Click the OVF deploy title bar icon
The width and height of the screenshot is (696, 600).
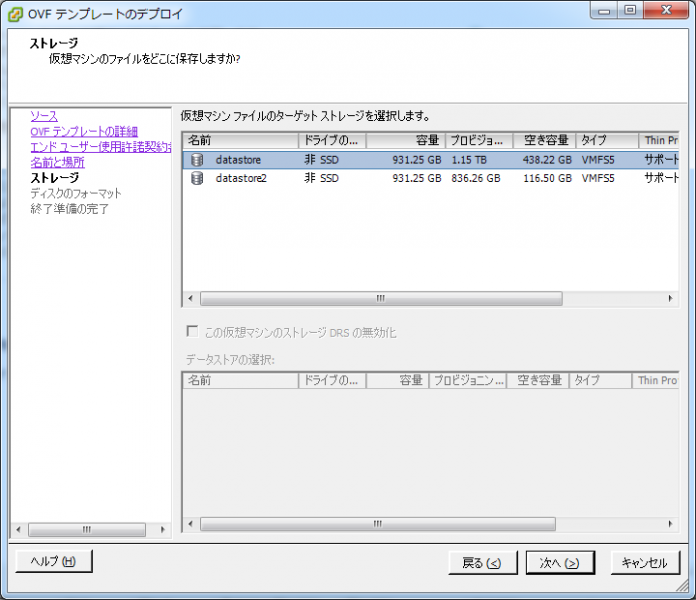pyautogui.click(x=16, y=15)
